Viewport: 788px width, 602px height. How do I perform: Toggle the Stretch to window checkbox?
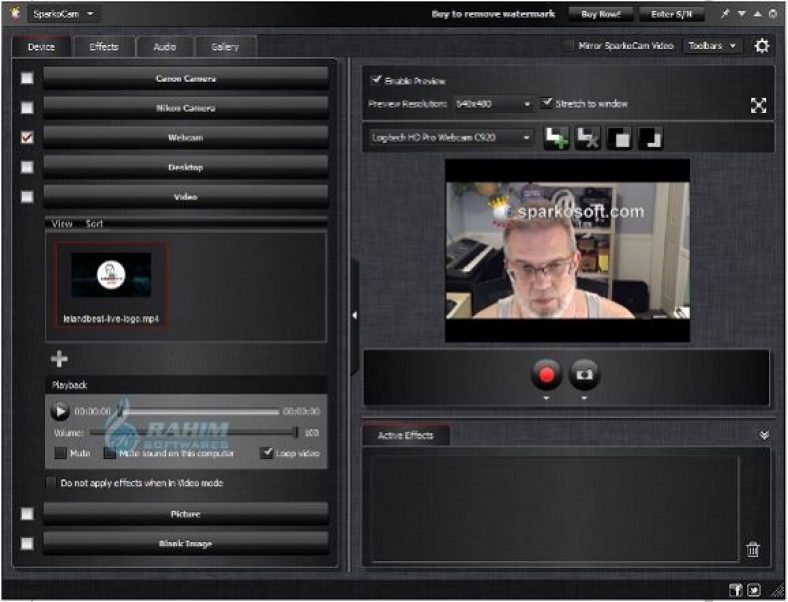(x=546, y=103)
